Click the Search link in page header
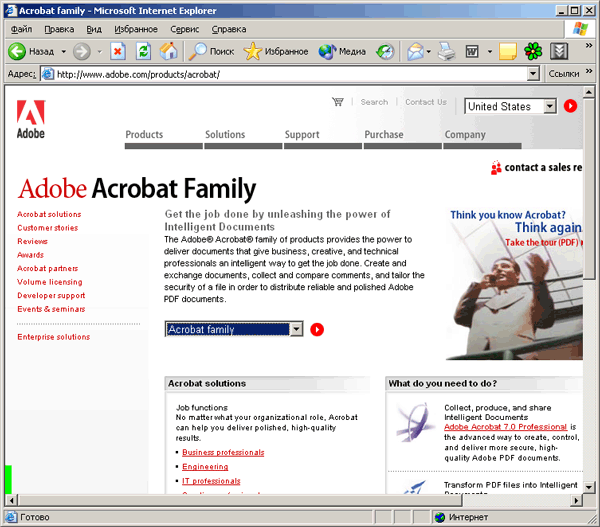The height and width of the screenshot is (527, 600). tap(374, 102)
